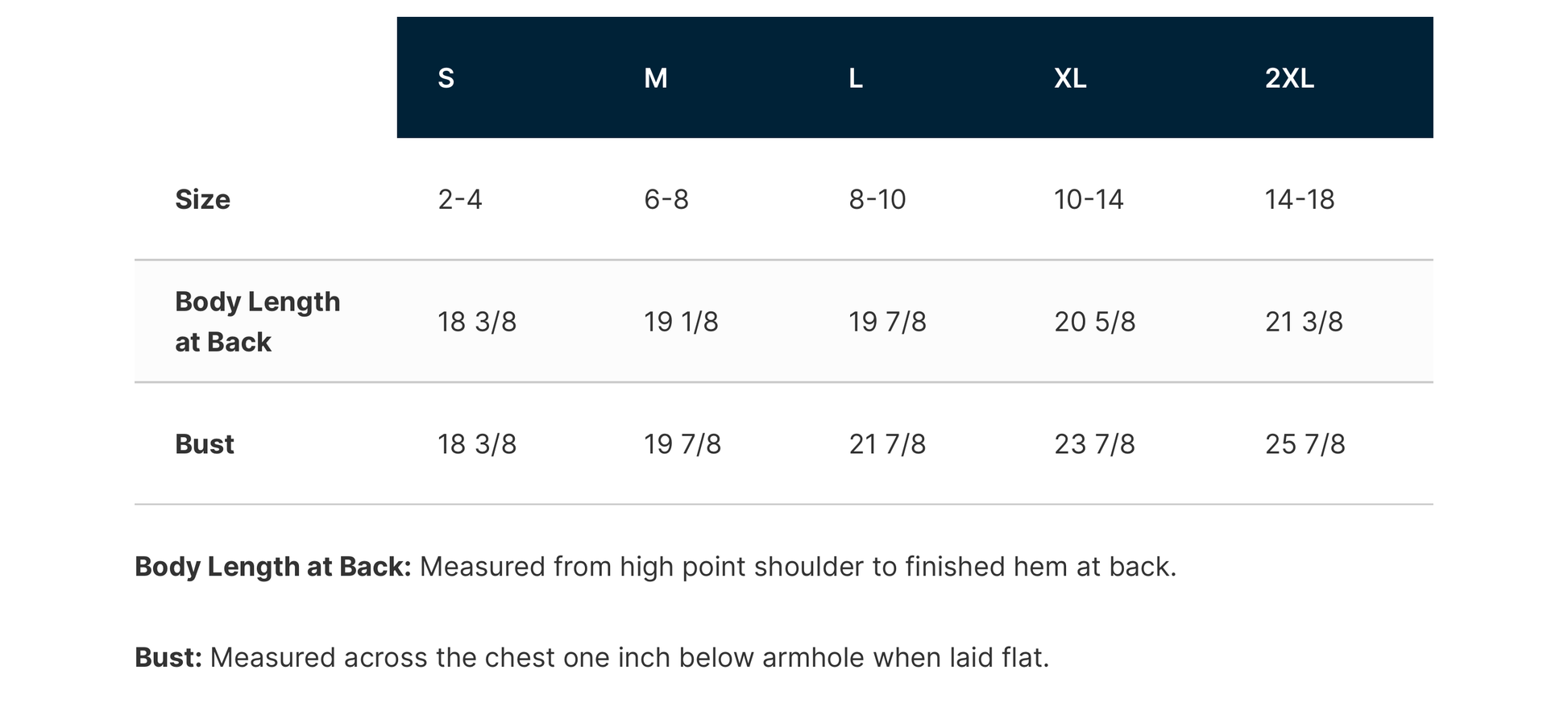
Task: Click the 2-4 size cell
Action: pos(460,199)
